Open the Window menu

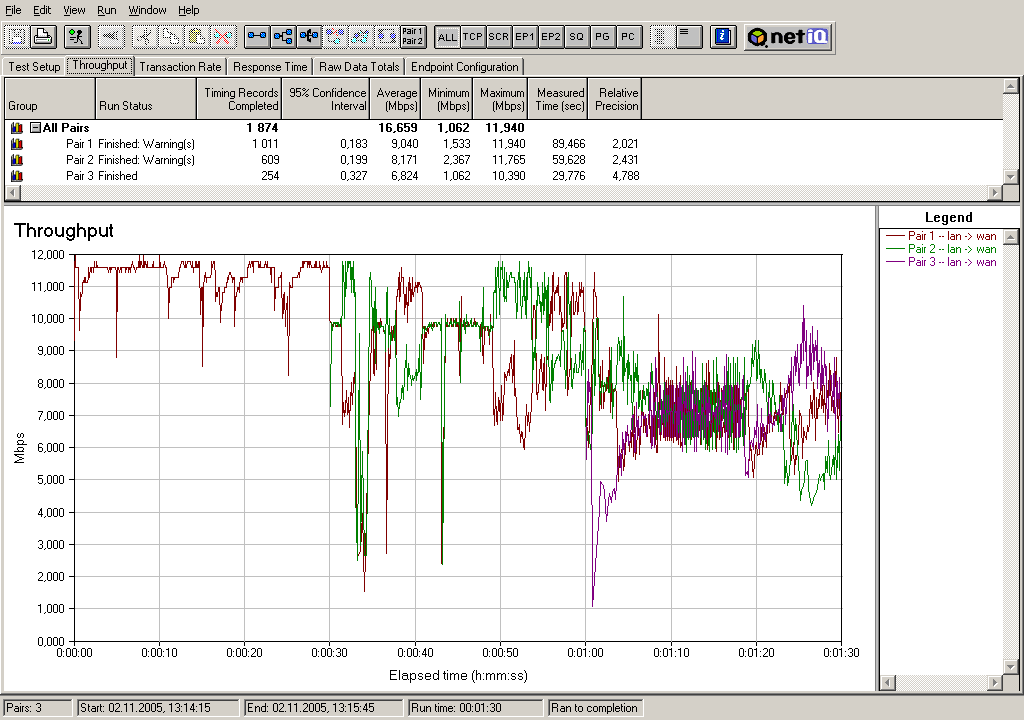coord(147,10)
